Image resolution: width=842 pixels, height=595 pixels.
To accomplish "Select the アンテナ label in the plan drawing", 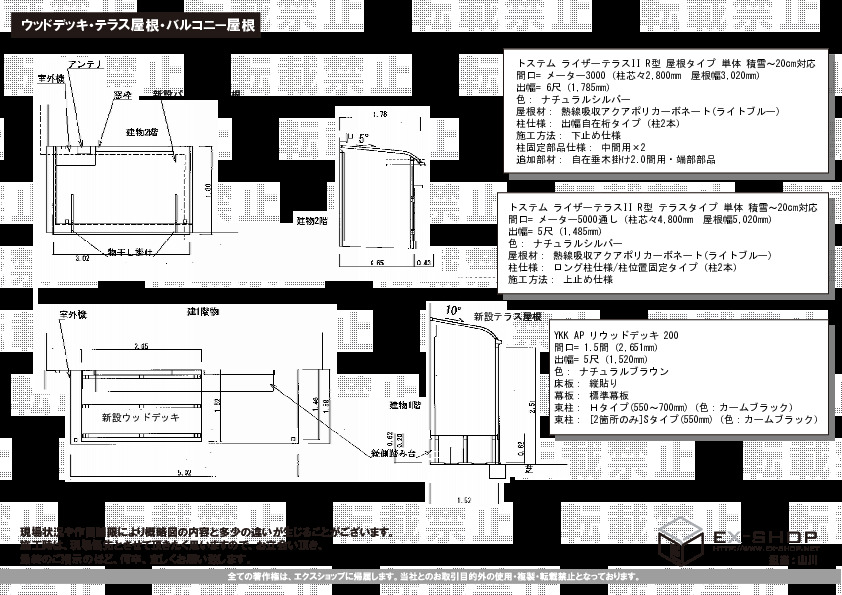I will (86, 64).
